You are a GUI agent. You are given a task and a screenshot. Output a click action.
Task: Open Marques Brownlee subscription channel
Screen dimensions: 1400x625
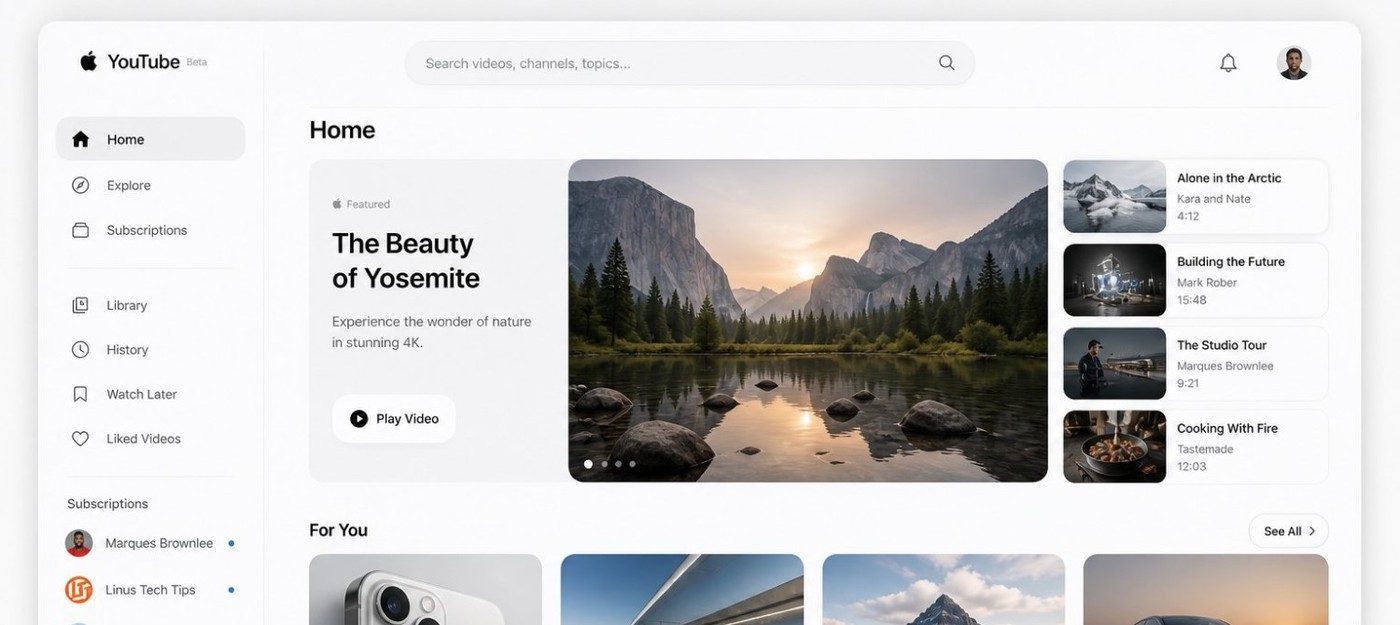(x=150, y=543)
